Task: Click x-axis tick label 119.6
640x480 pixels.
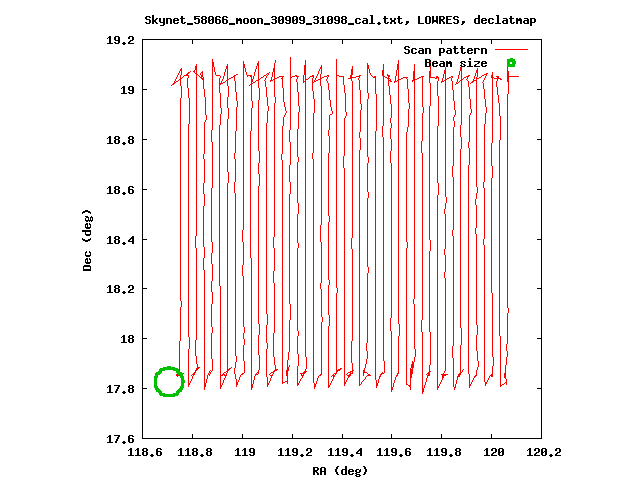Action: coord(394,452)
